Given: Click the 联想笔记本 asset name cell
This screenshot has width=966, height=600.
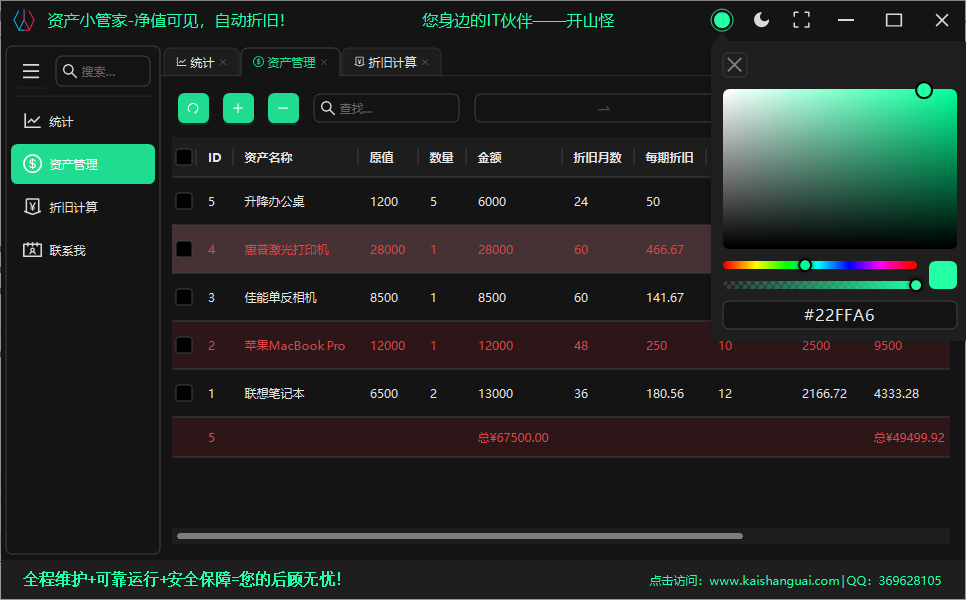Looking at the screenshot, I should click(274, 394).
